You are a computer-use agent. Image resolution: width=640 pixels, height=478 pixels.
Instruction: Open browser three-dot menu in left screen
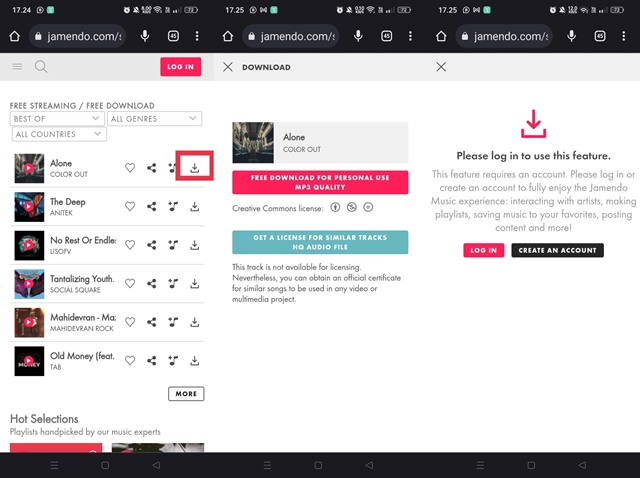click(x=197, y=36)
